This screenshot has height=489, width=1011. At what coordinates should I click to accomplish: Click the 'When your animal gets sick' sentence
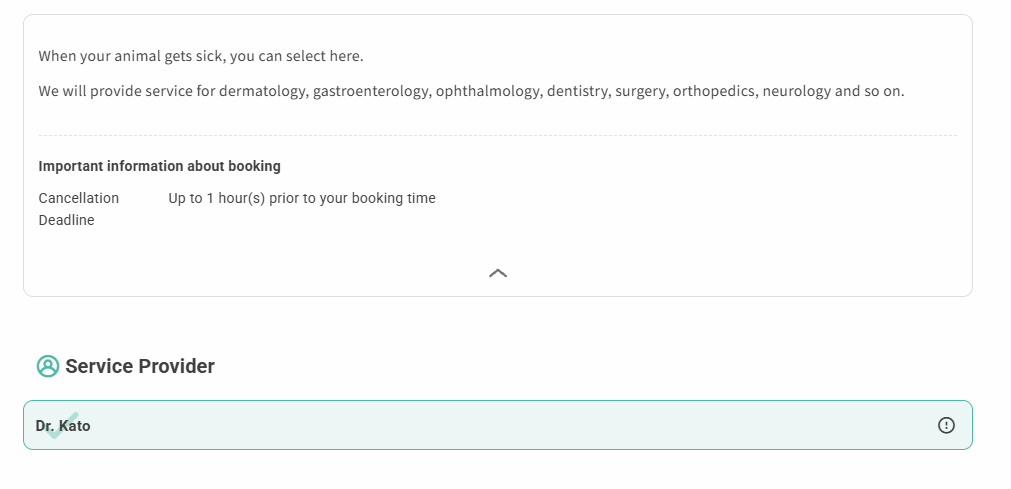pos(201,56)
